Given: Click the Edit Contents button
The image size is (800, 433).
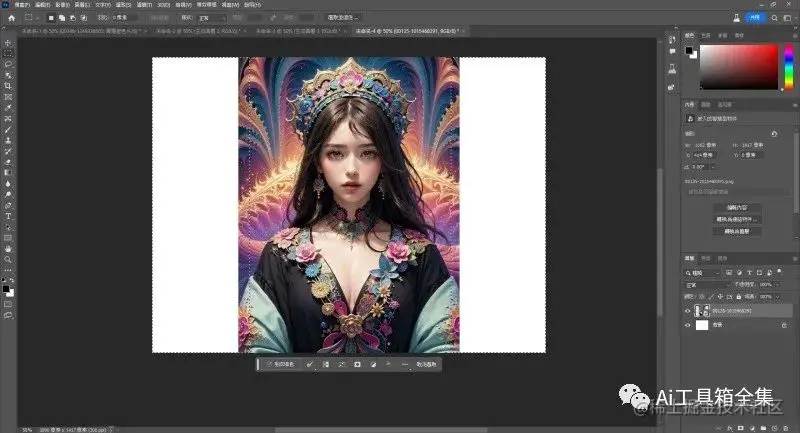Looking at the screenshot, I should point(737,208).
